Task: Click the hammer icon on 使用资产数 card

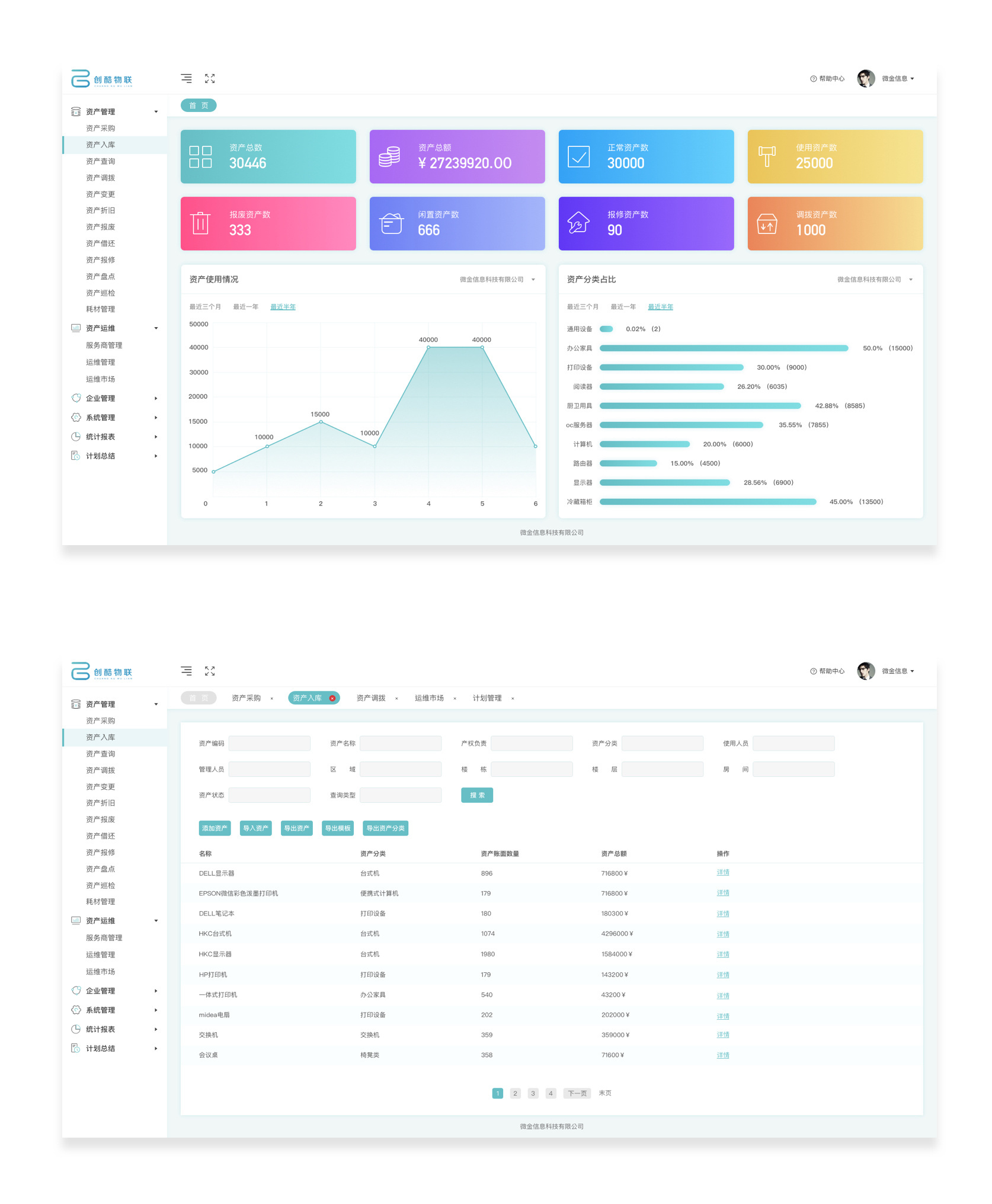Action: pyautogui.click(x=767, y=157)
